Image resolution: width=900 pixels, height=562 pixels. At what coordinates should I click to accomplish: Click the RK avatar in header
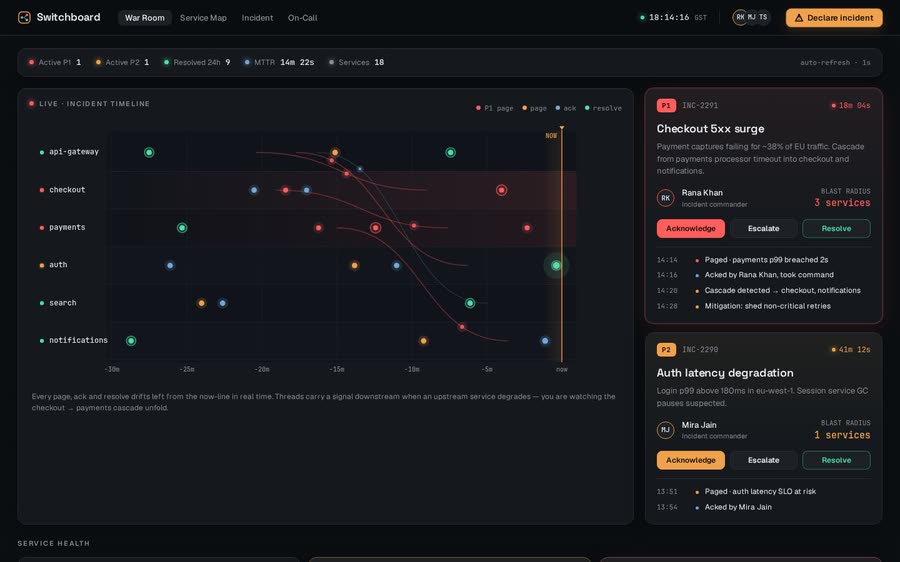coord(740,17)
